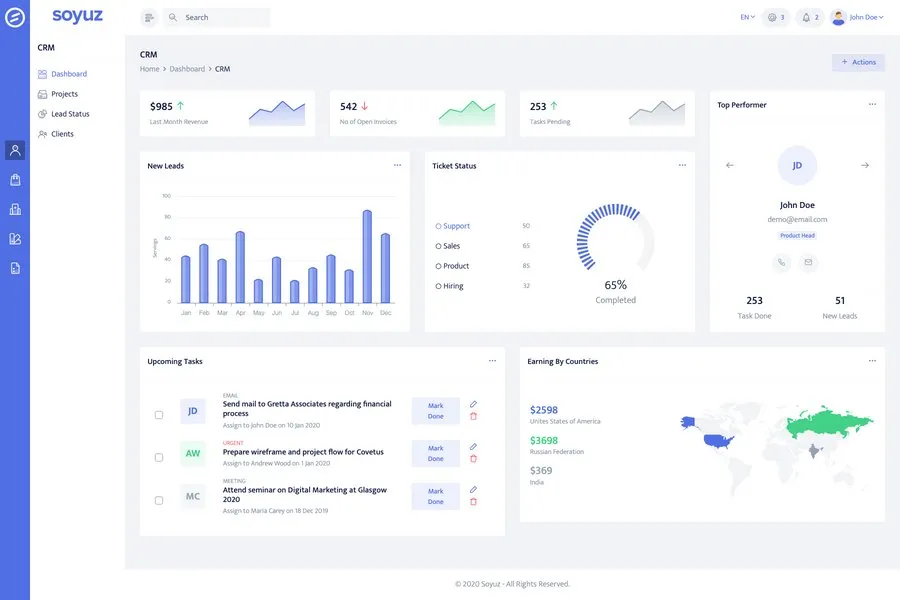
Task: Open Projects in the CRM sidebar
Action: click(x=64, y=94)
